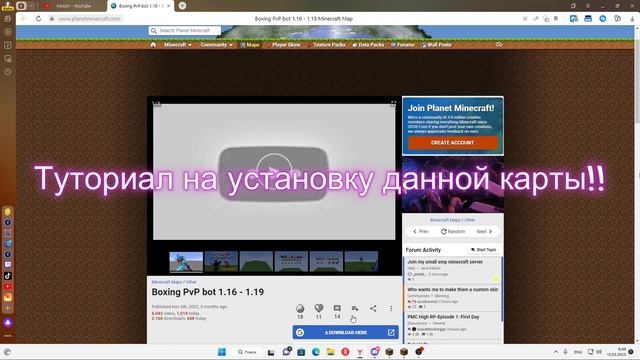Open the Windows Start menu
This screenshot has width=640, height=360.
tap(222, 352)
